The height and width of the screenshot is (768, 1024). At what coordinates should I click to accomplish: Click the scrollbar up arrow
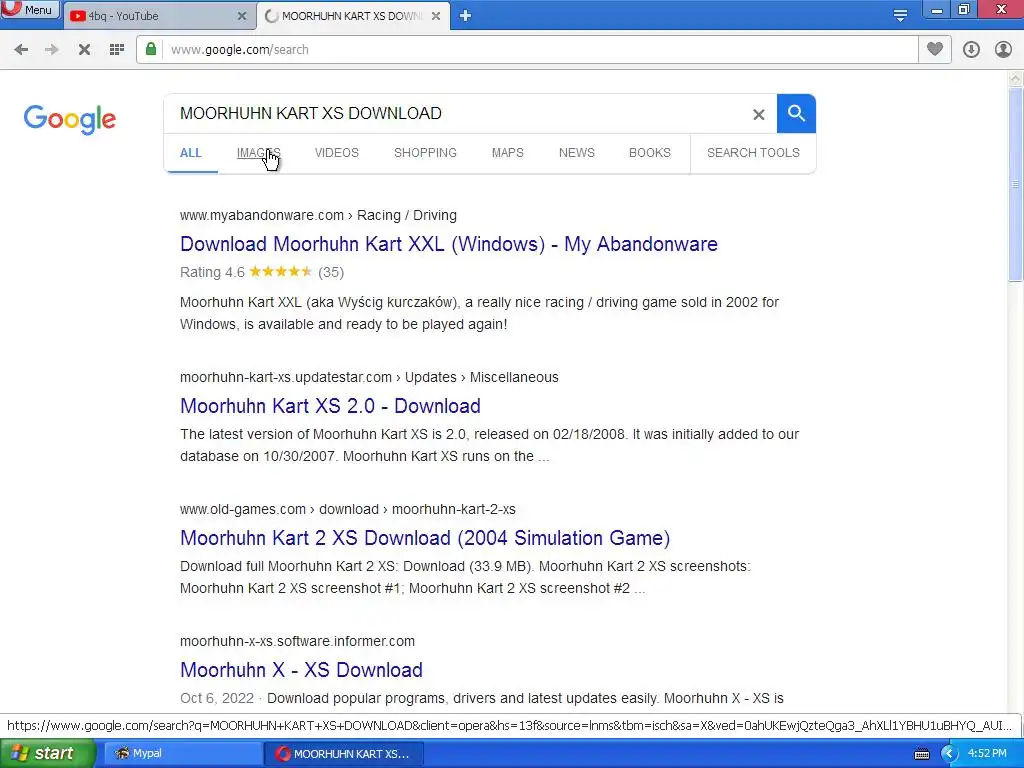pyautogui.click(x=1015, y=79)
